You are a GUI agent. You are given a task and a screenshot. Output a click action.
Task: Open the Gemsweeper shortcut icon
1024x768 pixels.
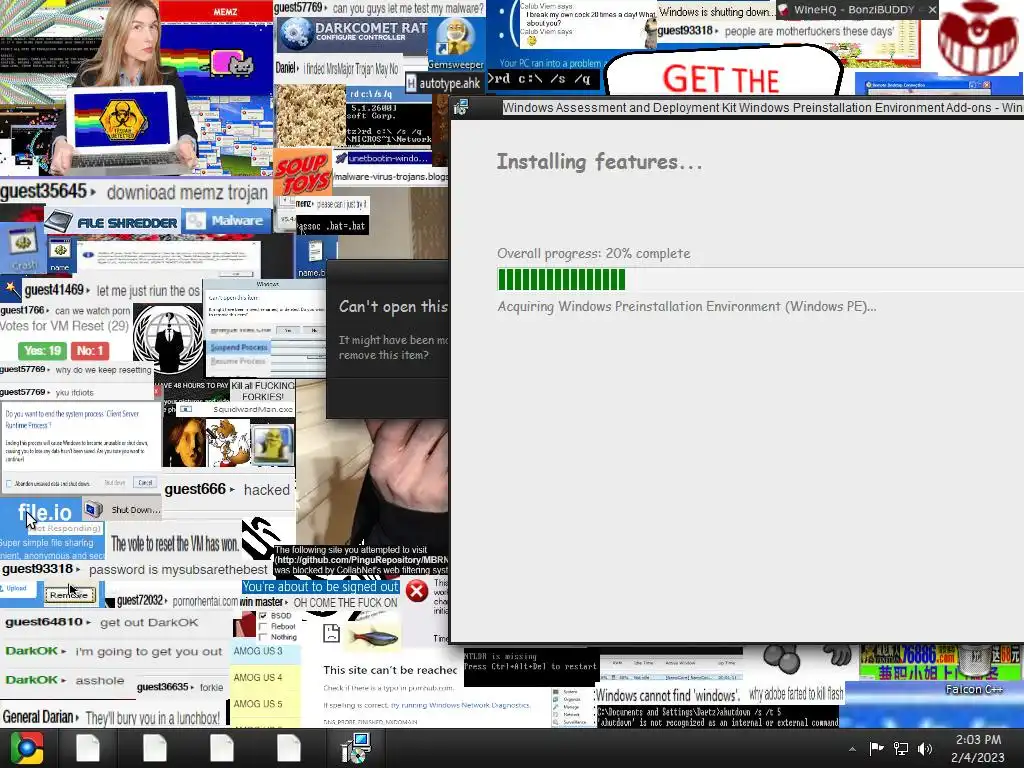coord(455,38)
